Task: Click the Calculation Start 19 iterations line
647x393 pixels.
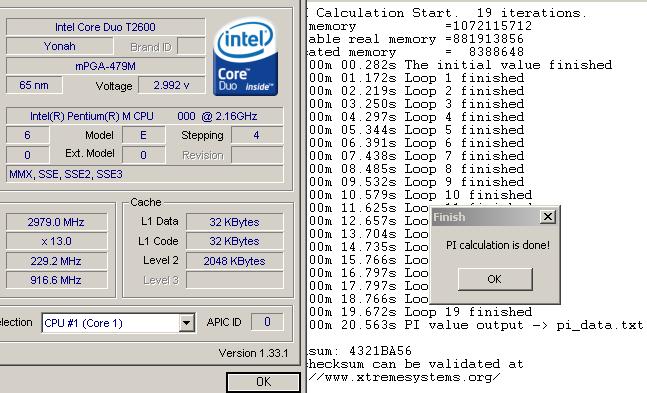Action: 447,13
